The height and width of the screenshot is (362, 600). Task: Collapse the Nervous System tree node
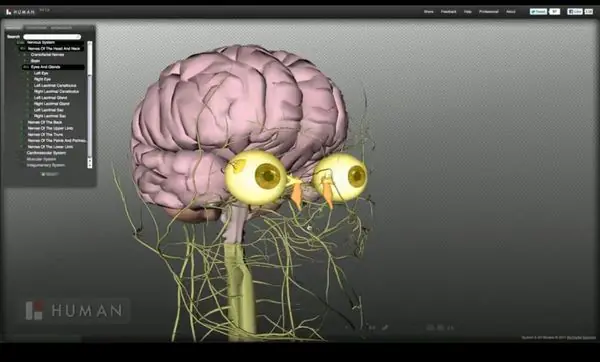pyautogui.click(x=21, y=42)
